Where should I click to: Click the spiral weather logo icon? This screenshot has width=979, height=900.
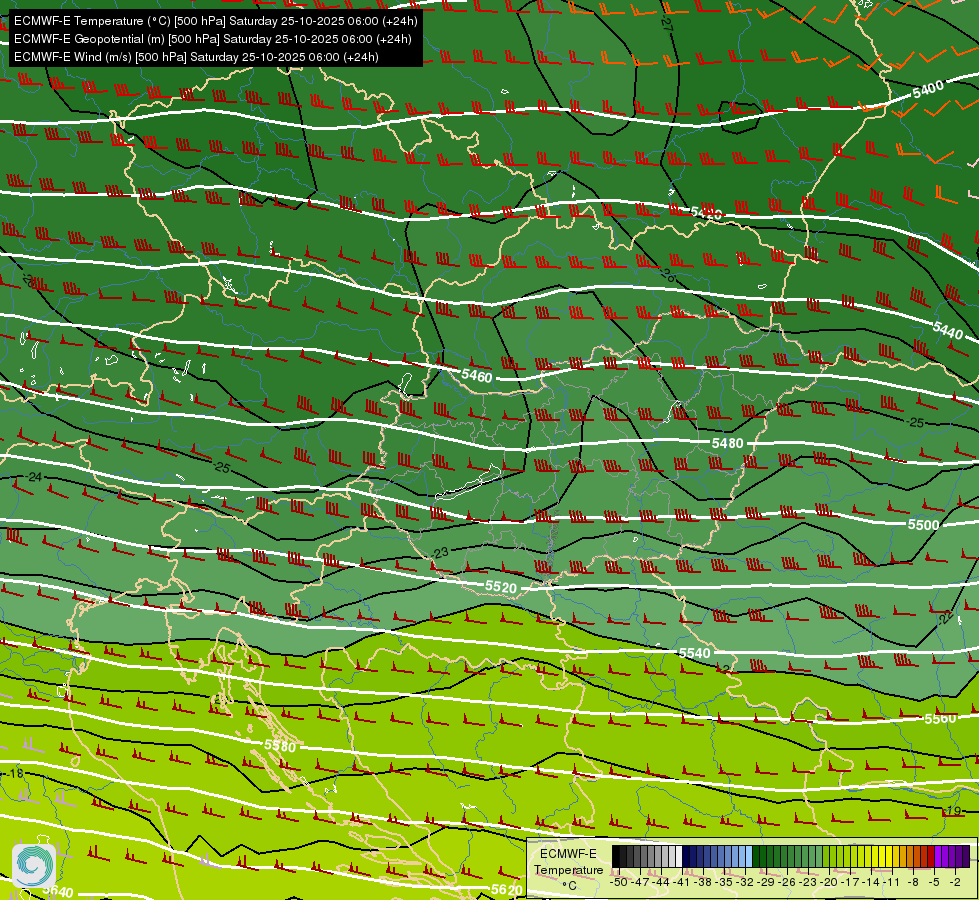(x=33, y=865)
